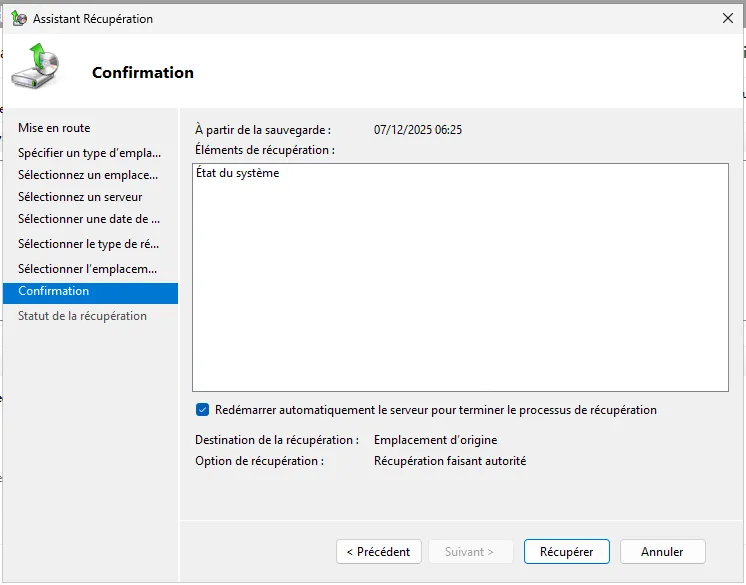
Task: Jump to the 'Sélectionnez un serveur' step
Action: (x=80, y=197)
